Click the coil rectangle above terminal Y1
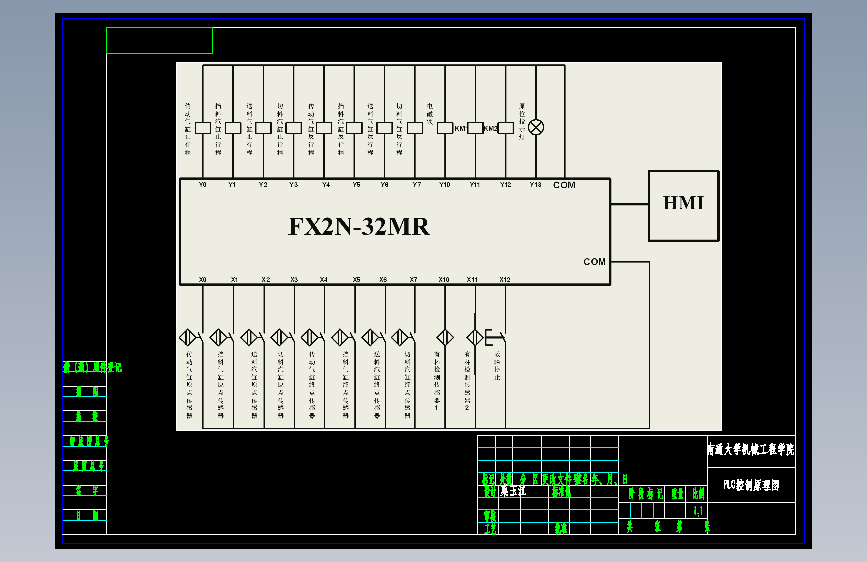 coord(233,128)
